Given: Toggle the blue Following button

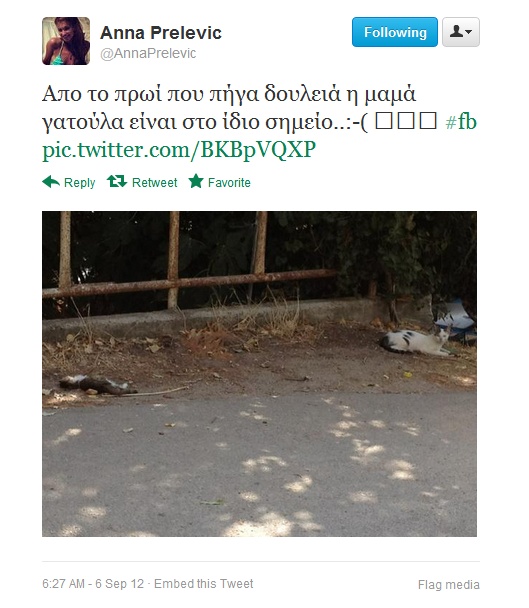Looking at the screenshot, I should 395,32.
